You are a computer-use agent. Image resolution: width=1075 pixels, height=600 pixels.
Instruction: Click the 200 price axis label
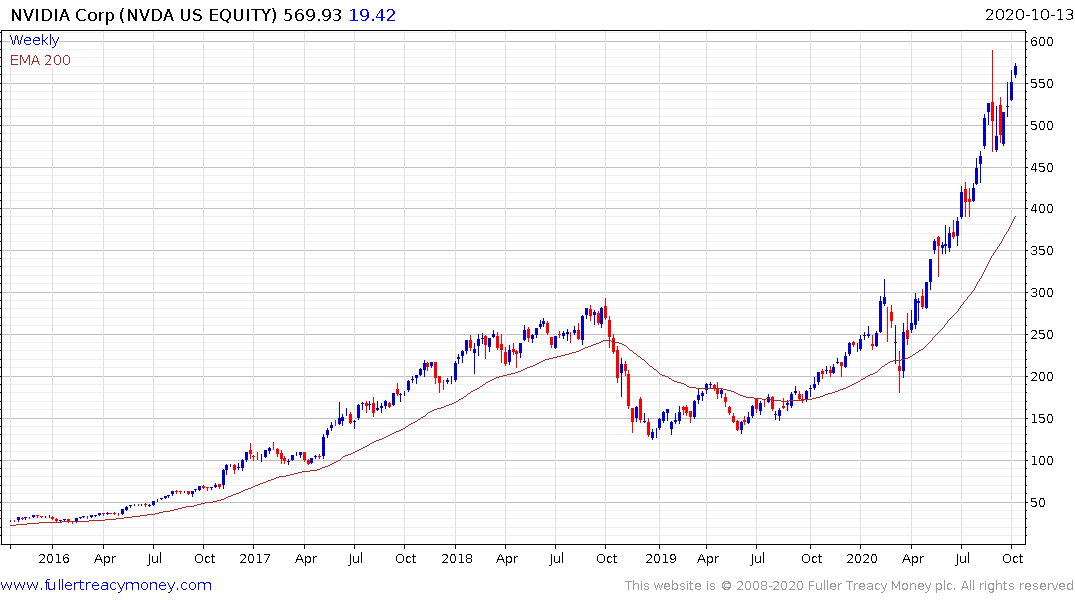pos(1041,376)
